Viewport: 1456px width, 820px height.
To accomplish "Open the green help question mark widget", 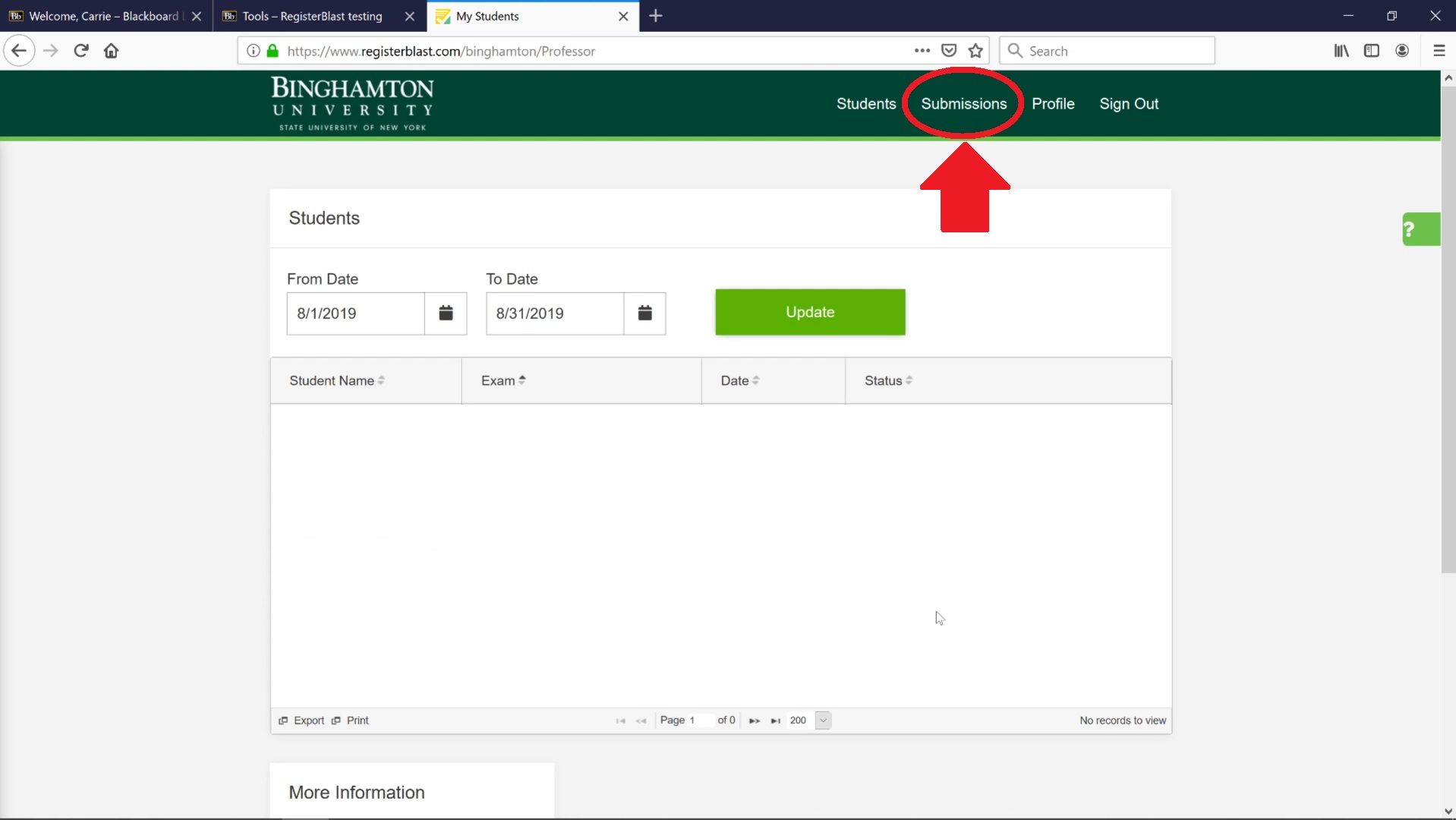I will click(1419, 229).
